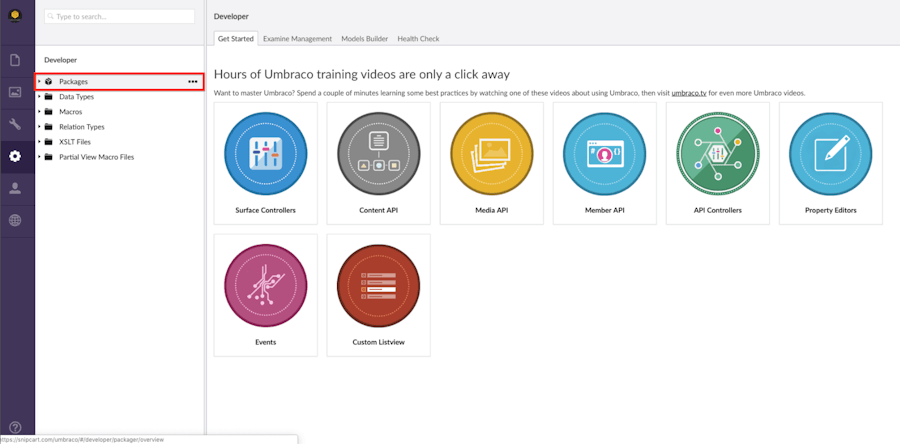Open the Custom Listview video thumbnail
The height and width of the screenshot is (444, 900).
pos(378,285)
